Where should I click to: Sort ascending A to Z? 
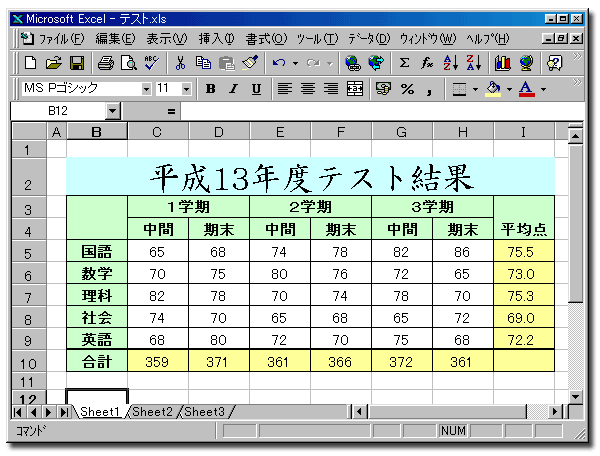(x=450, y=63)
